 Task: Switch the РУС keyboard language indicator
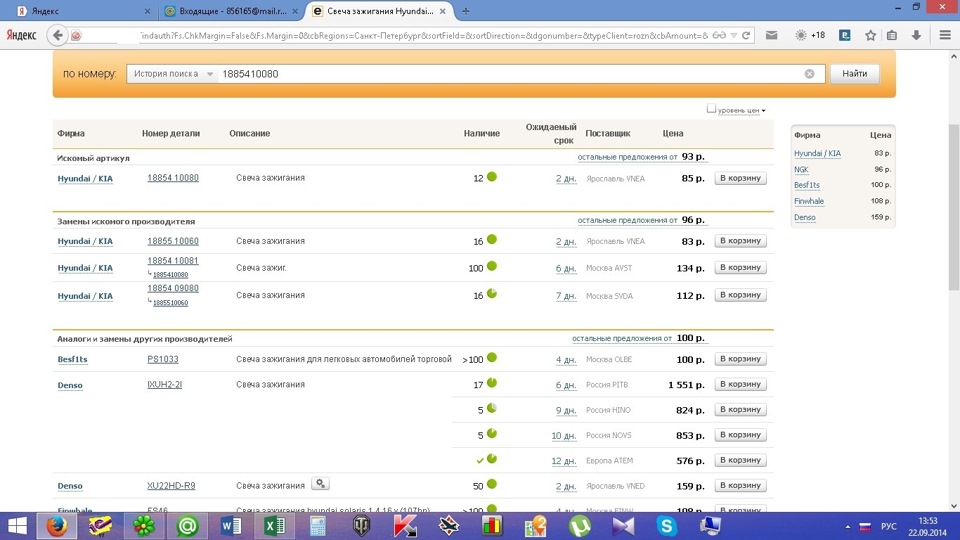coord(889,527)
